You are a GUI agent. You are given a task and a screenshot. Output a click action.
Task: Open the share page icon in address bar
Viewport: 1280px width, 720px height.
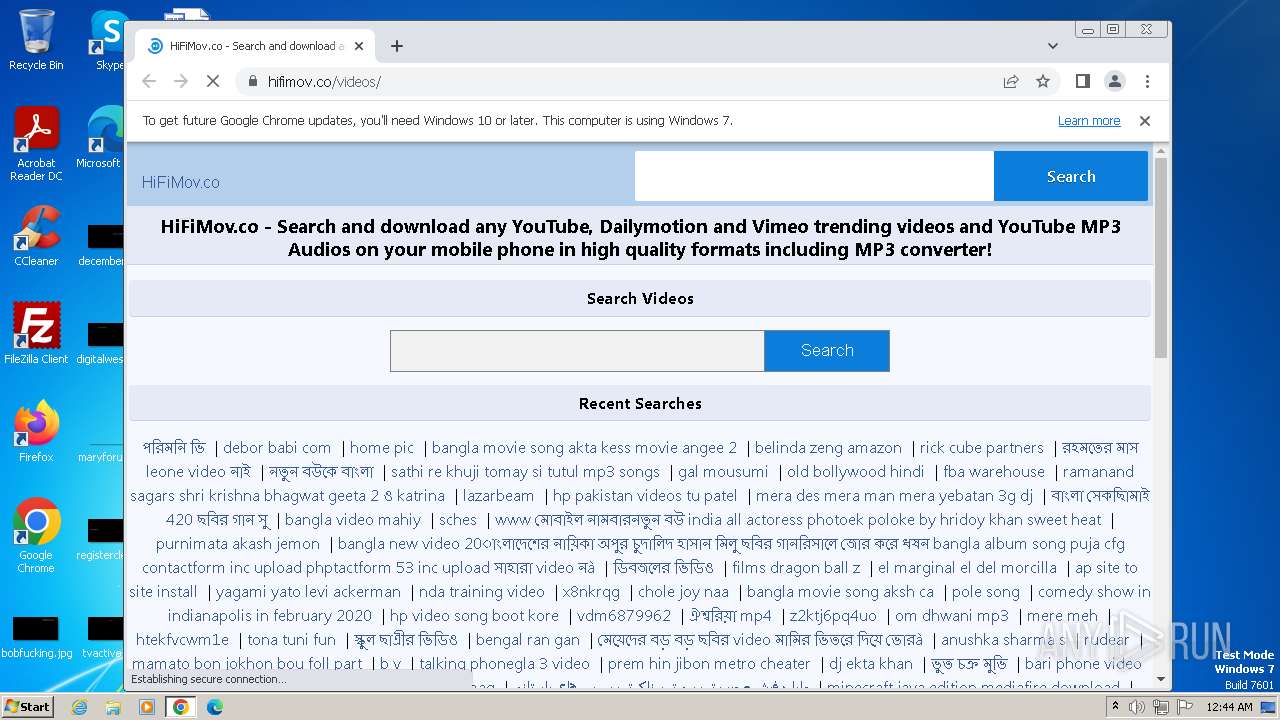pos(1011,81)
